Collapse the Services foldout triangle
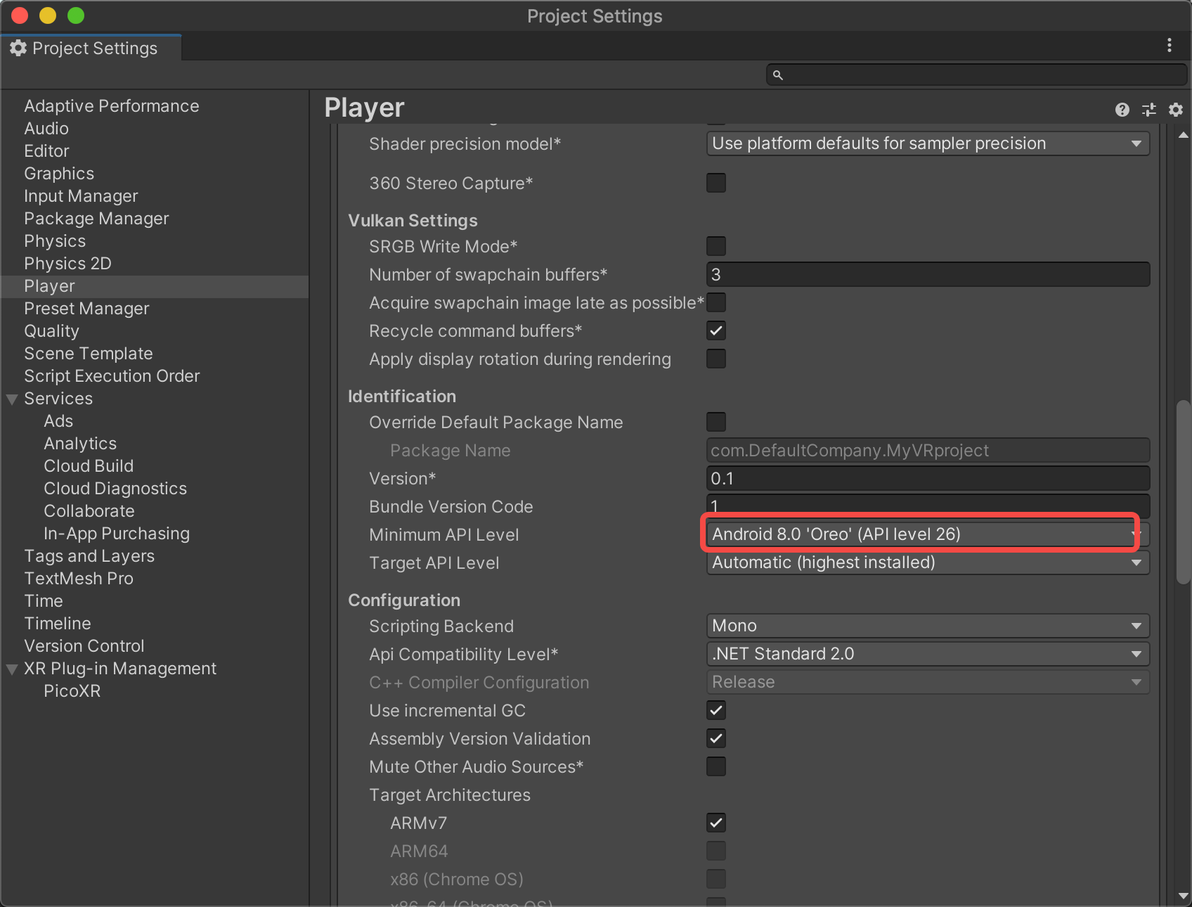1192x907 pixels. [12, 399]
